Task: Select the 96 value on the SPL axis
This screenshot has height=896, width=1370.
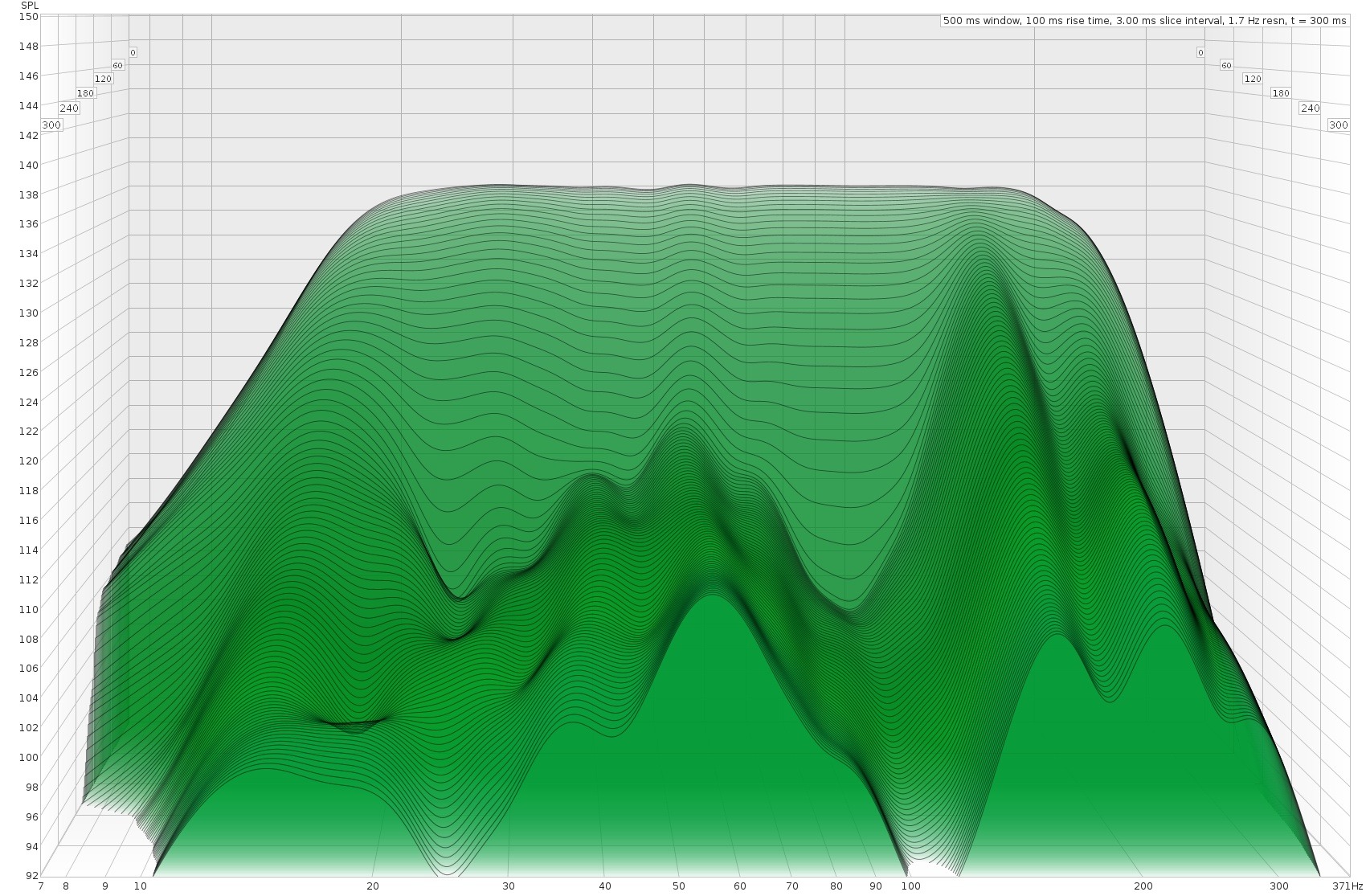Action: pos(31,817)
